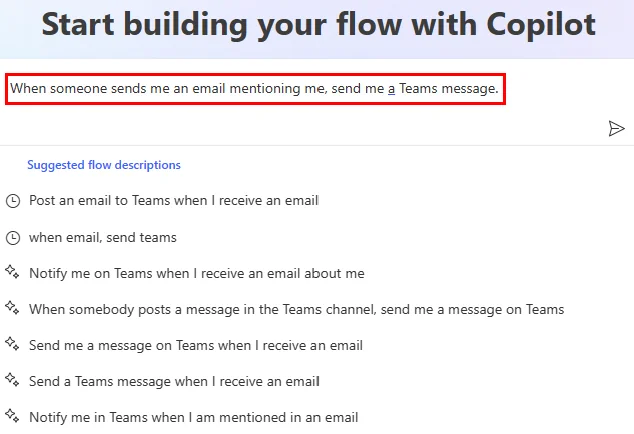Select 'Post an email to Teams when I receive an email'
Viewport: 634px width, 434px height.
(x=174, y=201)
